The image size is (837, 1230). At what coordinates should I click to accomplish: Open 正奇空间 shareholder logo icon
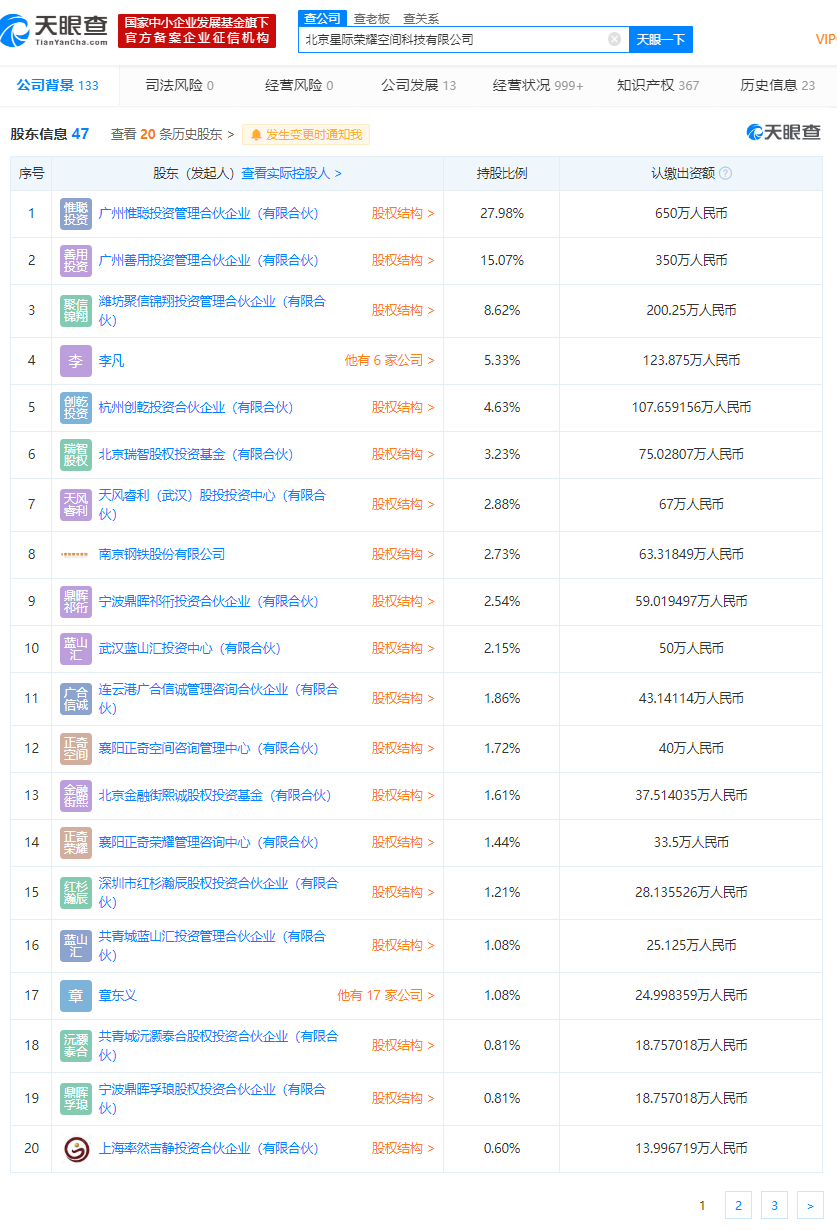coord(76,748)
